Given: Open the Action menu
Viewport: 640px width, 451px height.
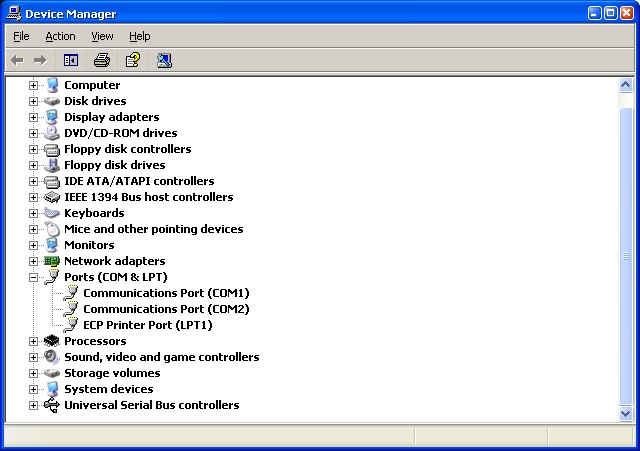Looking at the screenshot, I should (60, 36).
